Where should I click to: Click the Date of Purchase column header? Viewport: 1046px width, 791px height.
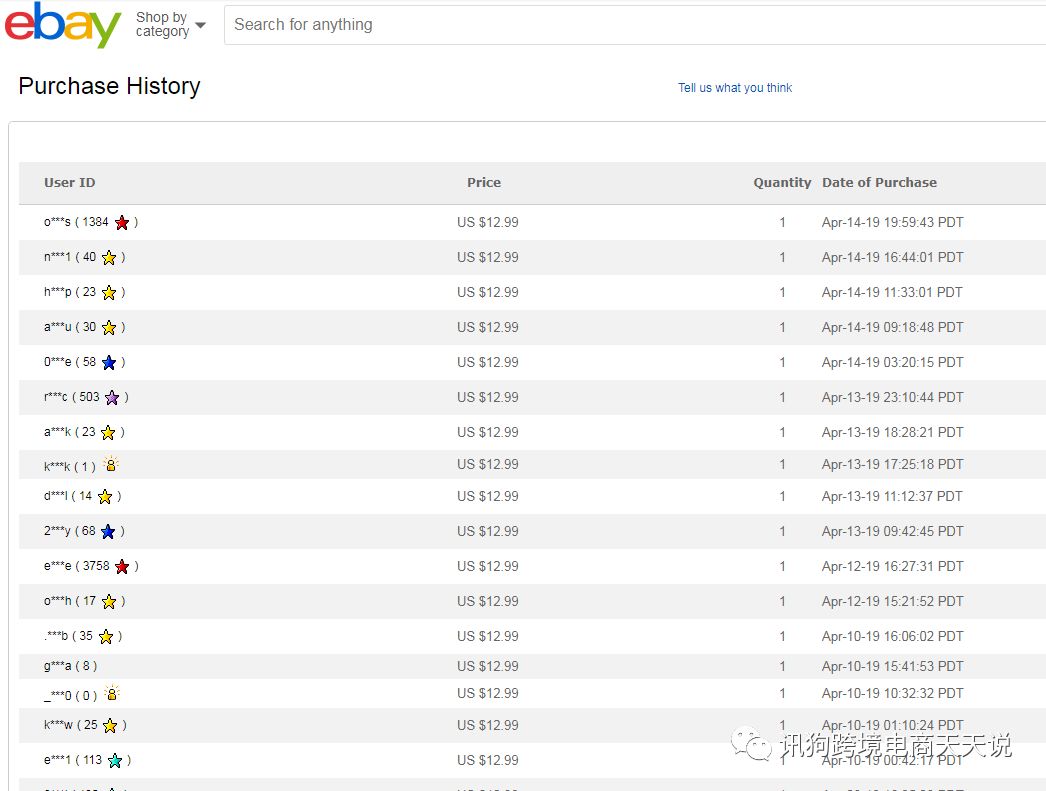point(879,183)
